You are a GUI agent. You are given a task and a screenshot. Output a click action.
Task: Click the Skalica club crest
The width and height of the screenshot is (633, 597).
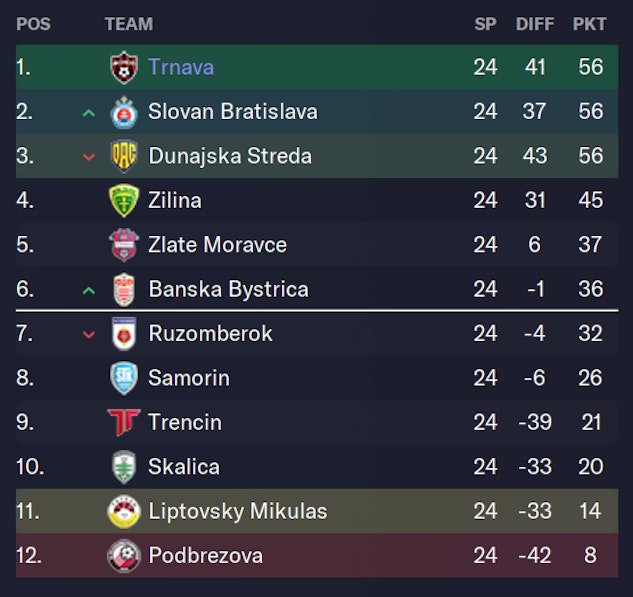(123, 466)
